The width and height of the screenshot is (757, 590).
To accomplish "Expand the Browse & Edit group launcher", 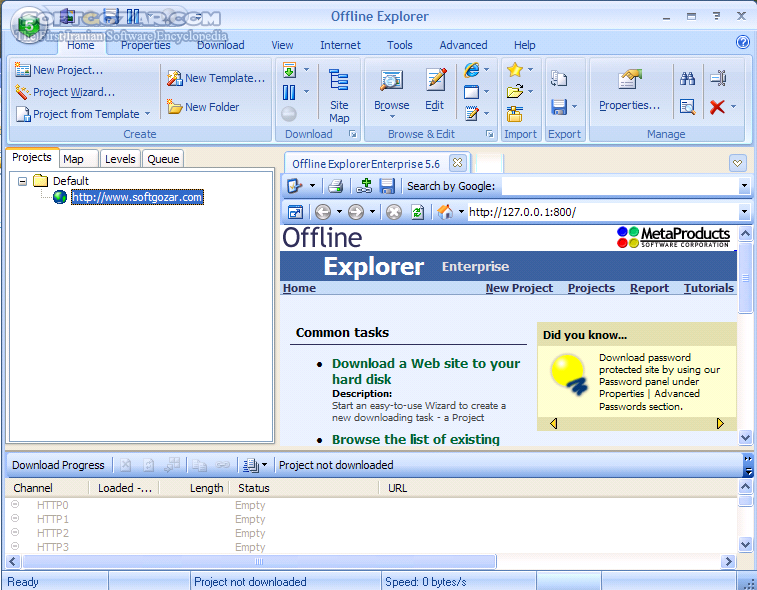I will [490, 134].
